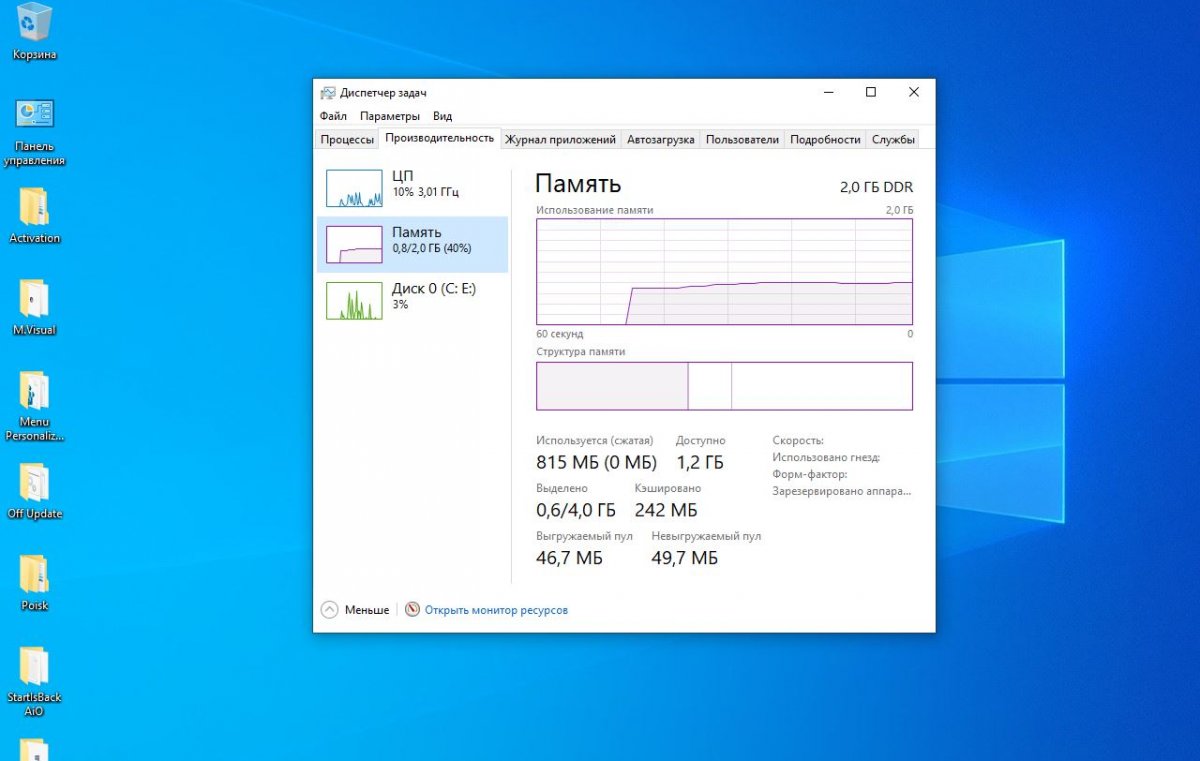Select the Poisk folder icon
1200x761 pixels.
pyautogui.click(x=34, y=582)
